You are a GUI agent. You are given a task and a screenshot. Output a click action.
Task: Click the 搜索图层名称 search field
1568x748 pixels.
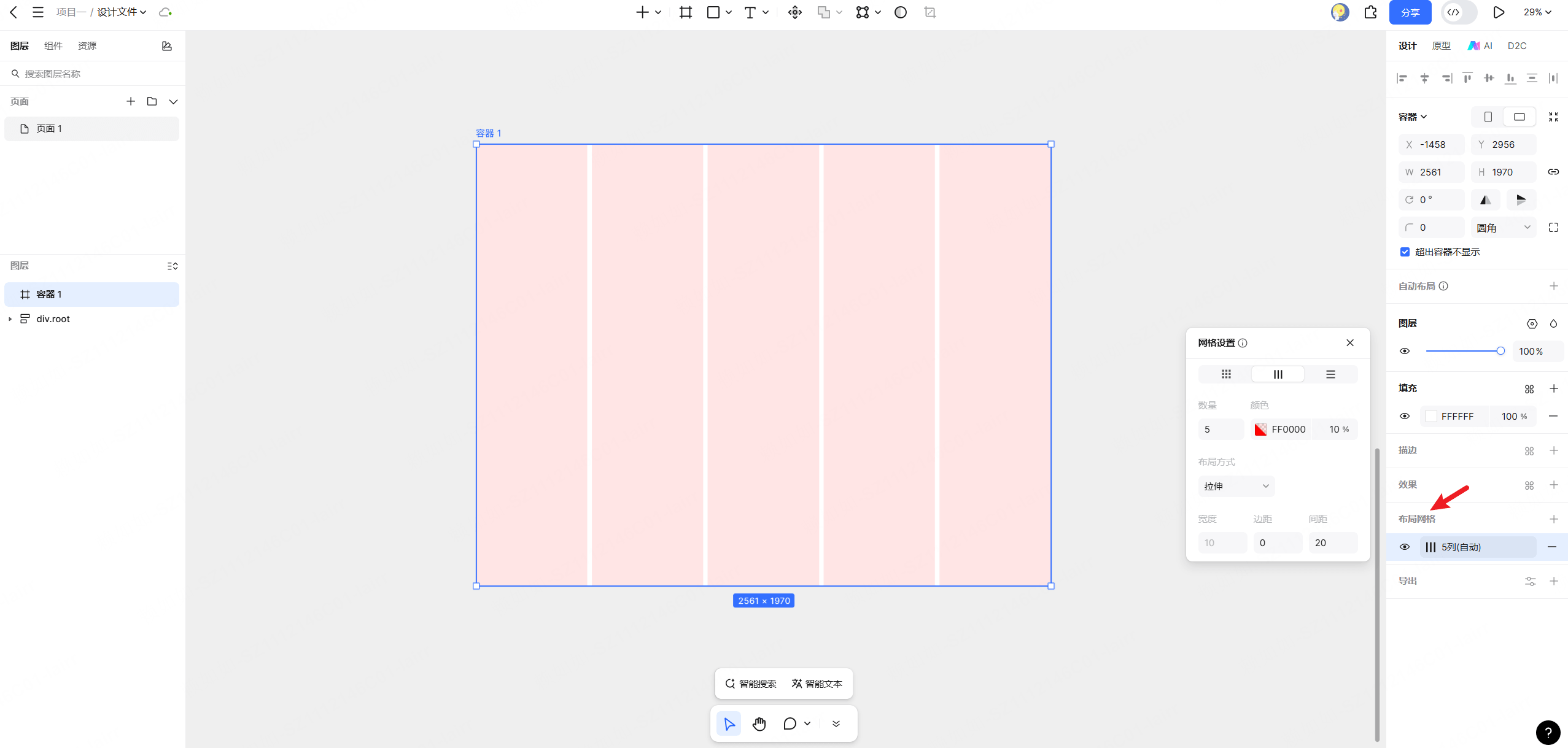coord(92,74)
